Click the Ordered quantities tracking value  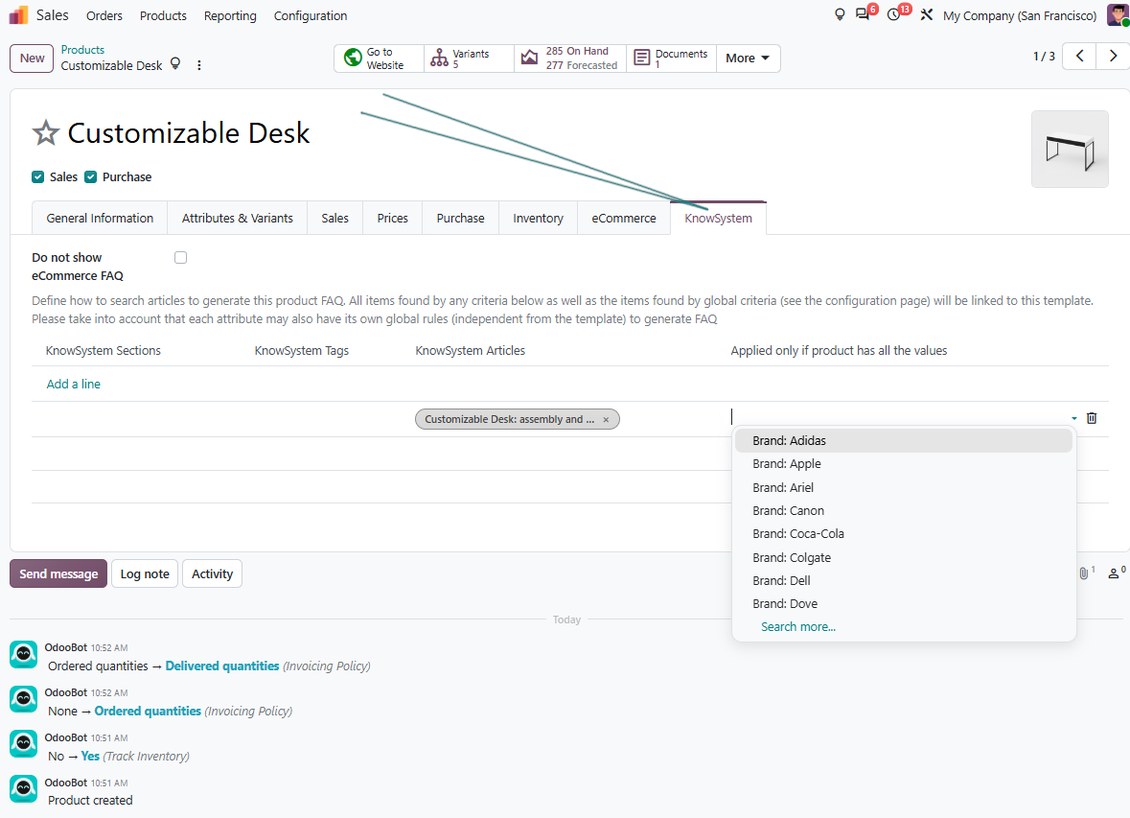pyautogui.click(x=148, y=711)
